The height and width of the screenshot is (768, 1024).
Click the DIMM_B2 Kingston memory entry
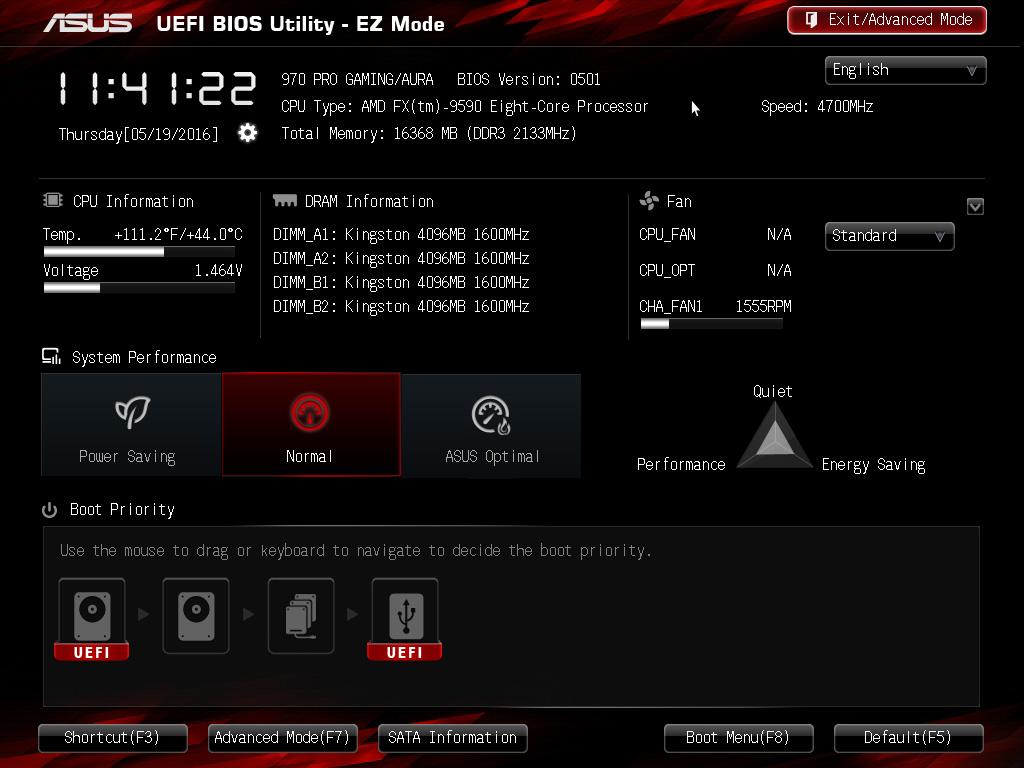click(x=401, y=307)
